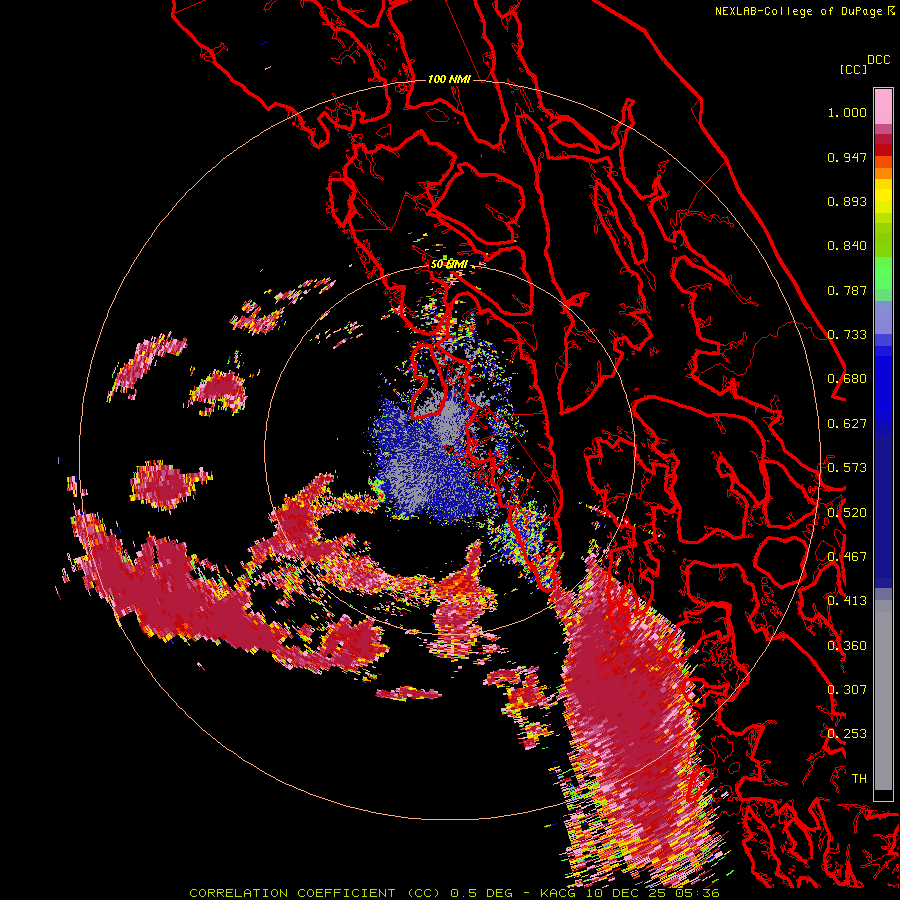The height and width of the screenshot is (900, 900).
Task: Select the 0.893 scale value
Action: [x=847, y=201]
